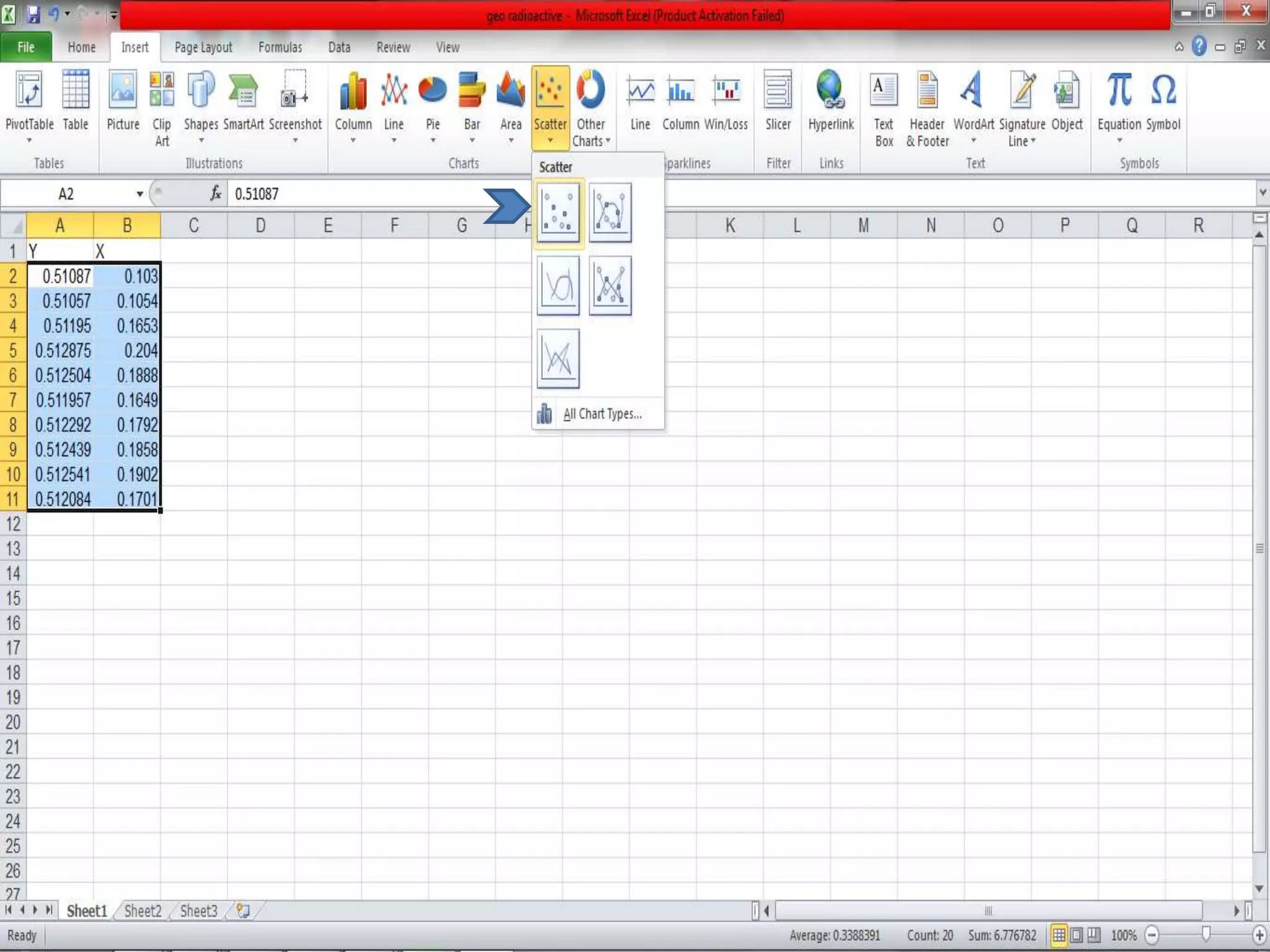Switch to Page Break Preview view
1270x952 pixels.
pos(1094,935)
